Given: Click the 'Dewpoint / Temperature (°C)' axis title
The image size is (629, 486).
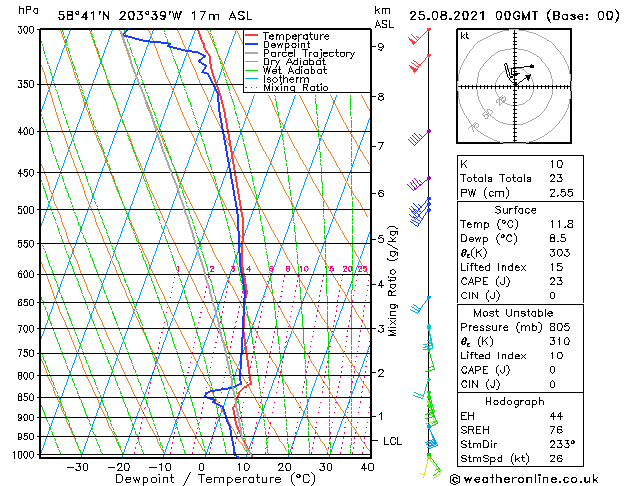Looking at the screenshot, I should pyautogui.click(x=215, y=479).
